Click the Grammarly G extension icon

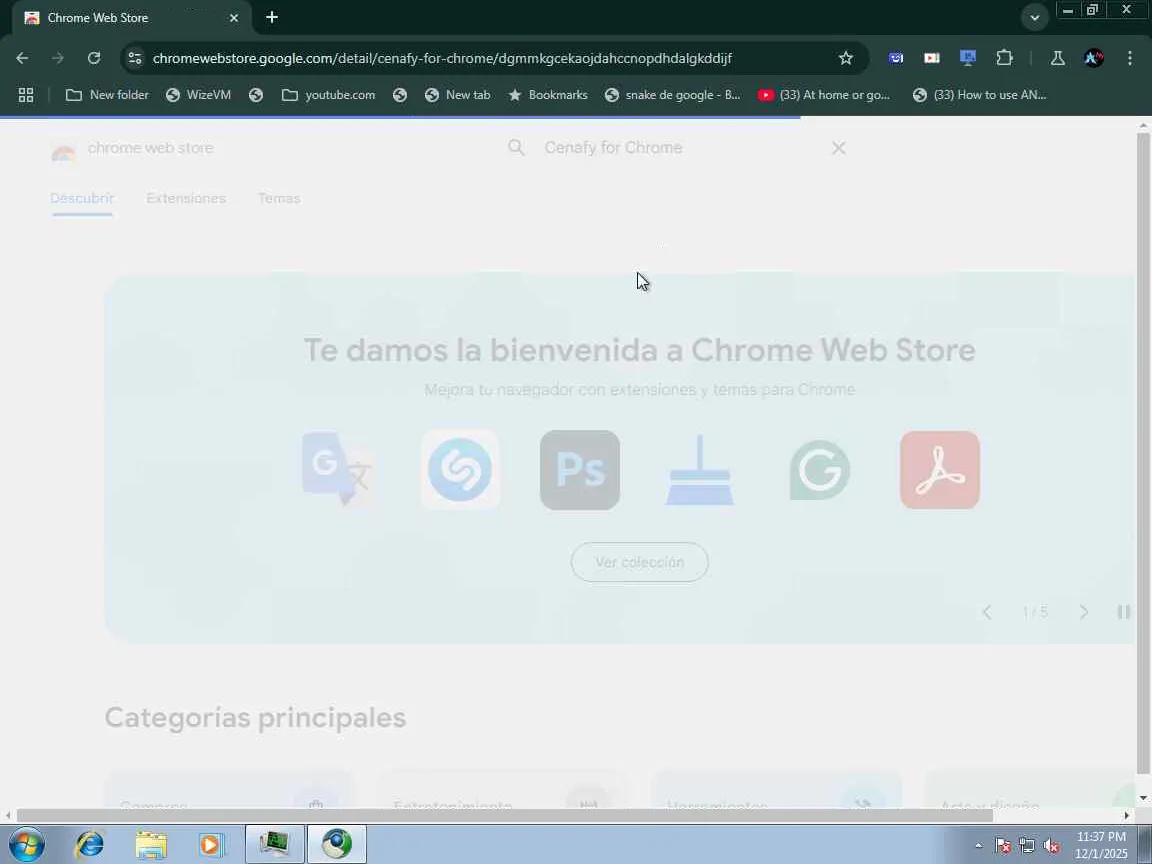pyautogui.click(x=820, y=469)
